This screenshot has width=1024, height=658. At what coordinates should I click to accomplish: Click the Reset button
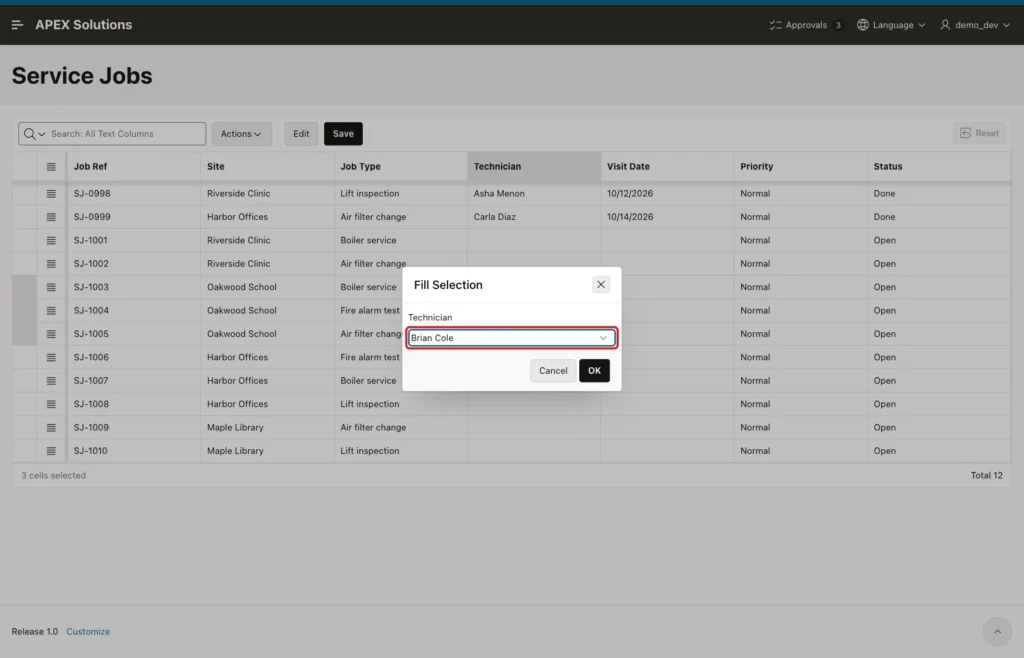979,133
